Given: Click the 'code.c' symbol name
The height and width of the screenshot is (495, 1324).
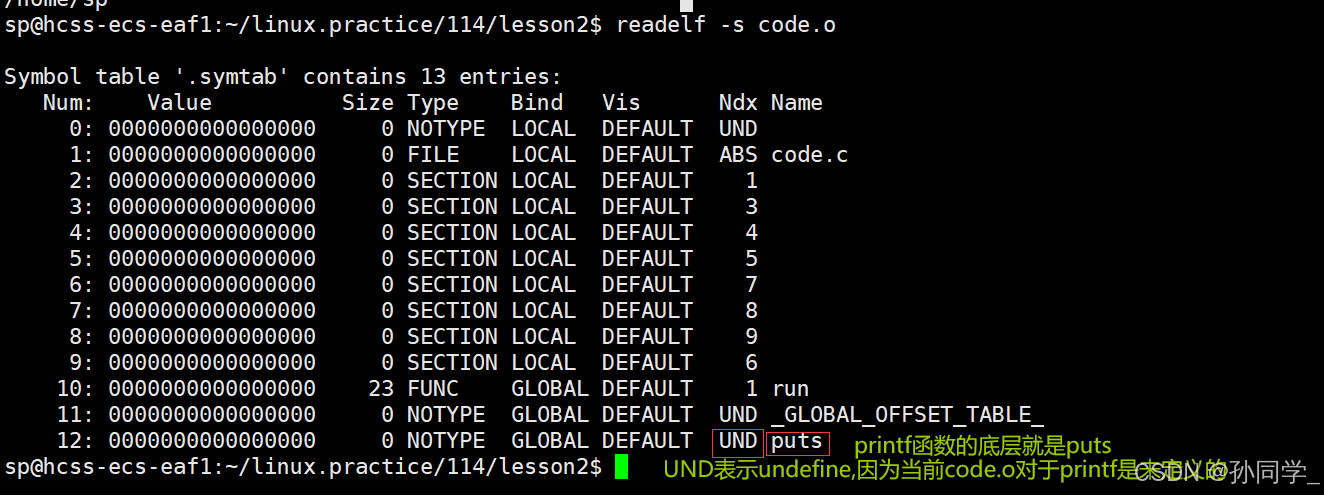Looking at the screenshot, I should tap(810, 155).
